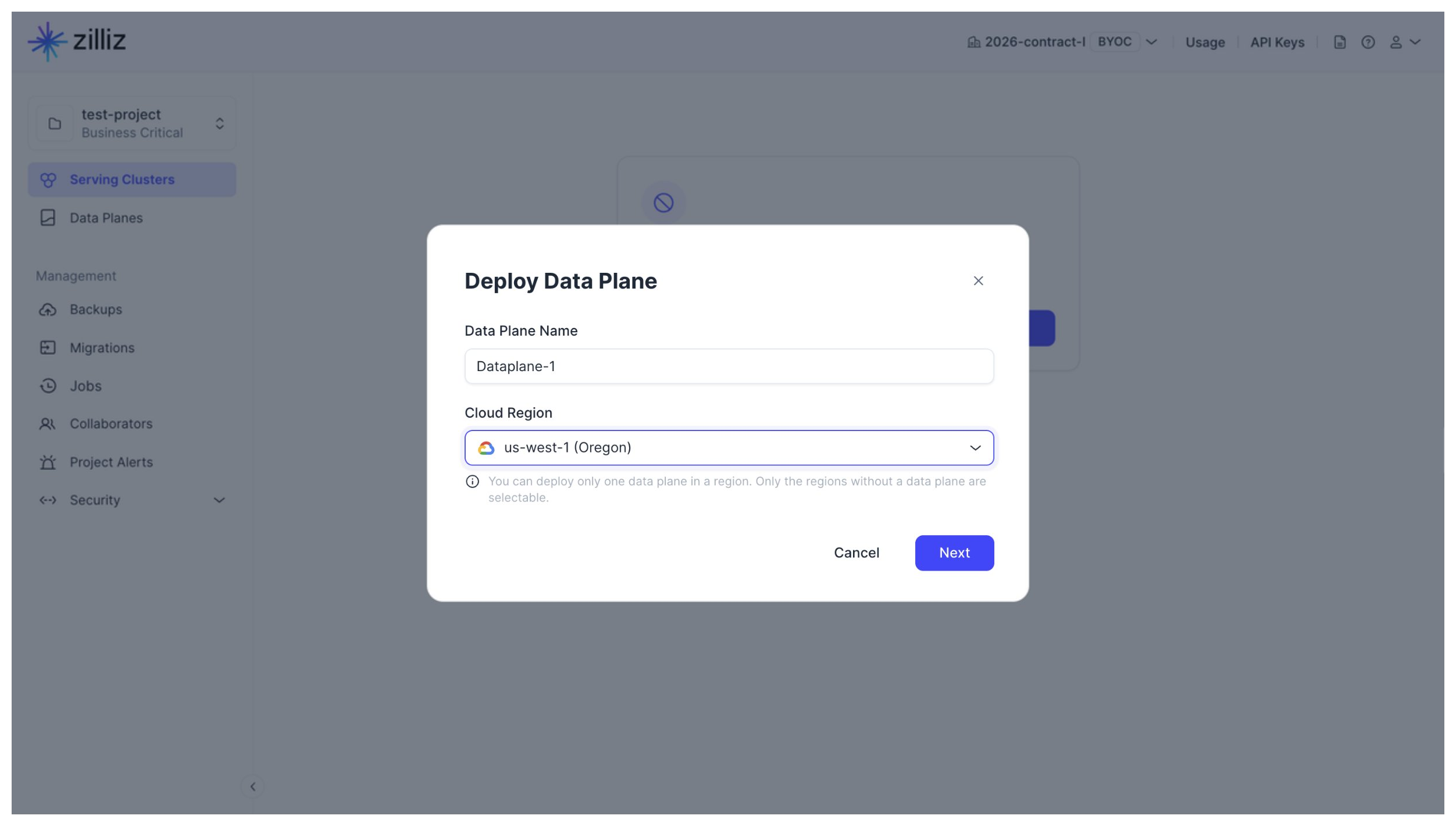
Task: Click the Data Plane Name input field
Action: coord(729,366)
